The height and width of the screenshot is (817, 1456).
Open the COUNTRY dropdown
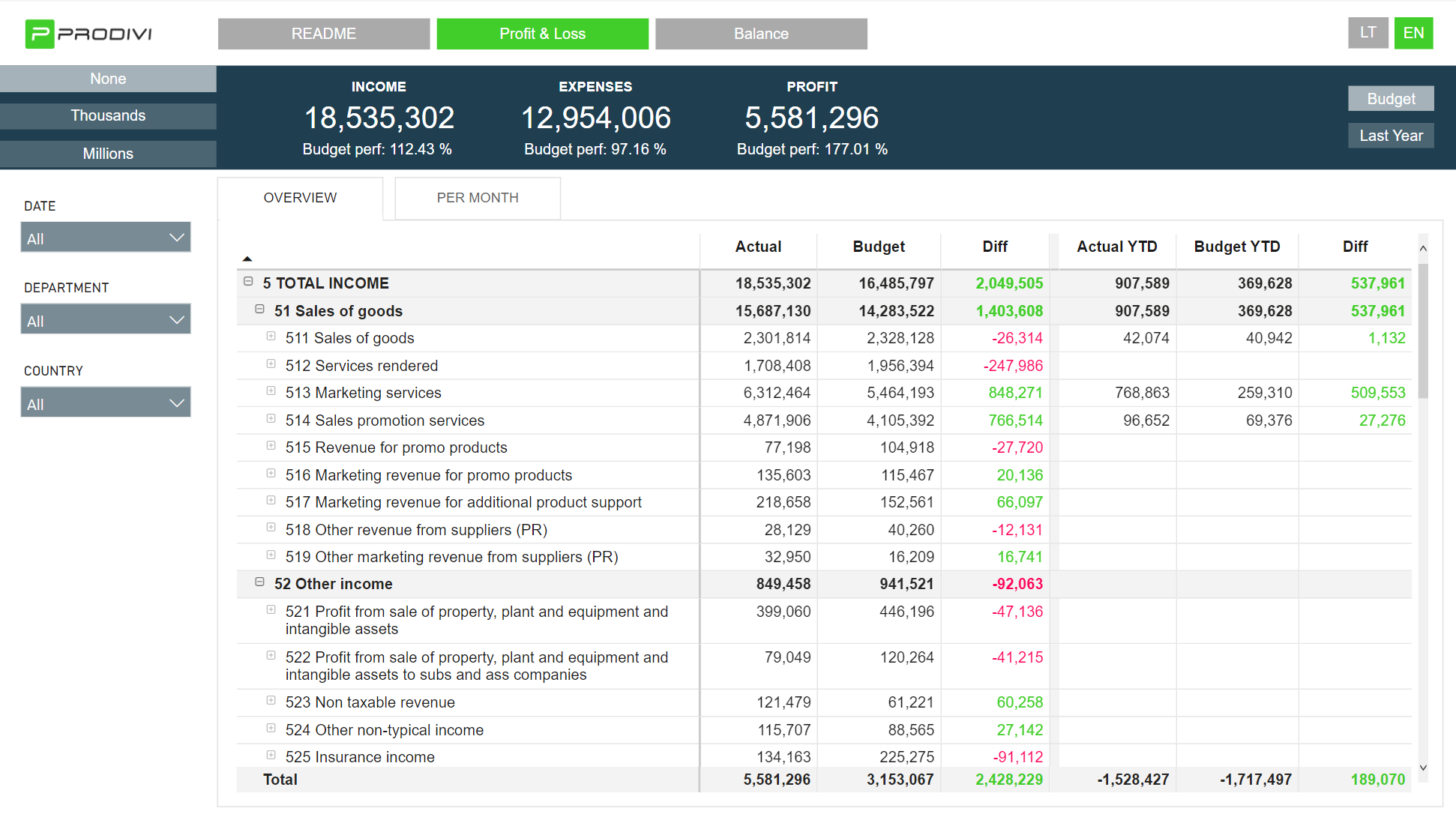click(106, 403)
